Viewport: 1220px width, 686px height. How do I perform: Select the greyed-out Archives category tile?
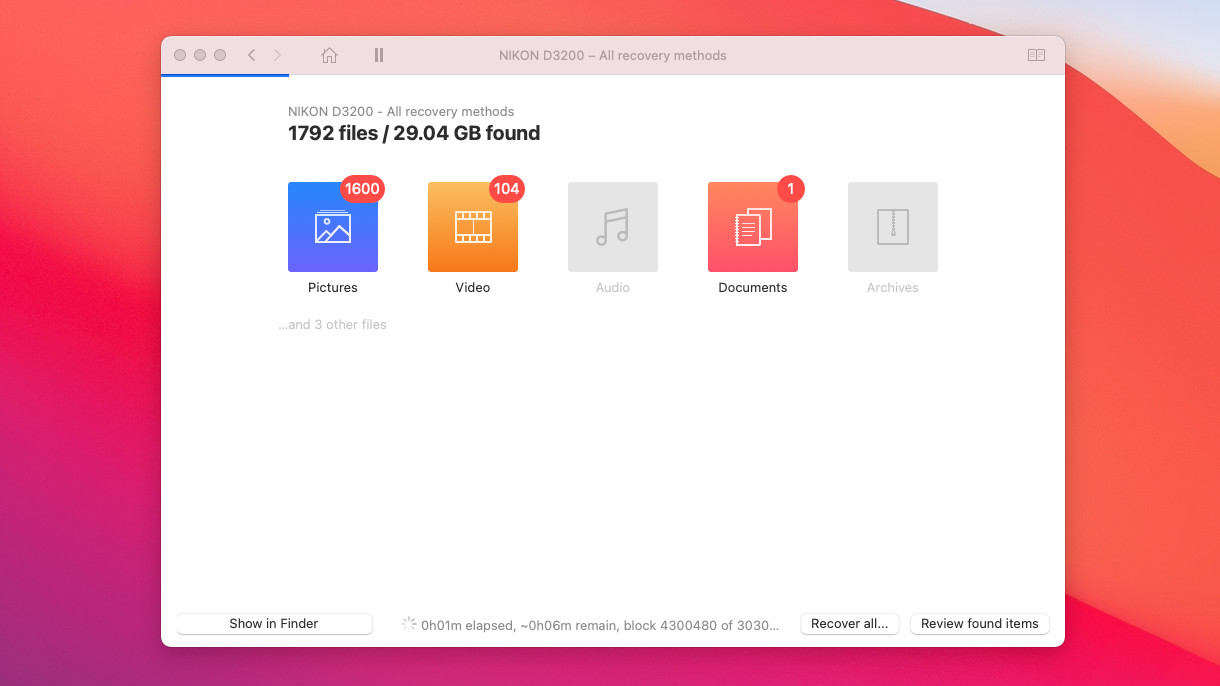893,227
